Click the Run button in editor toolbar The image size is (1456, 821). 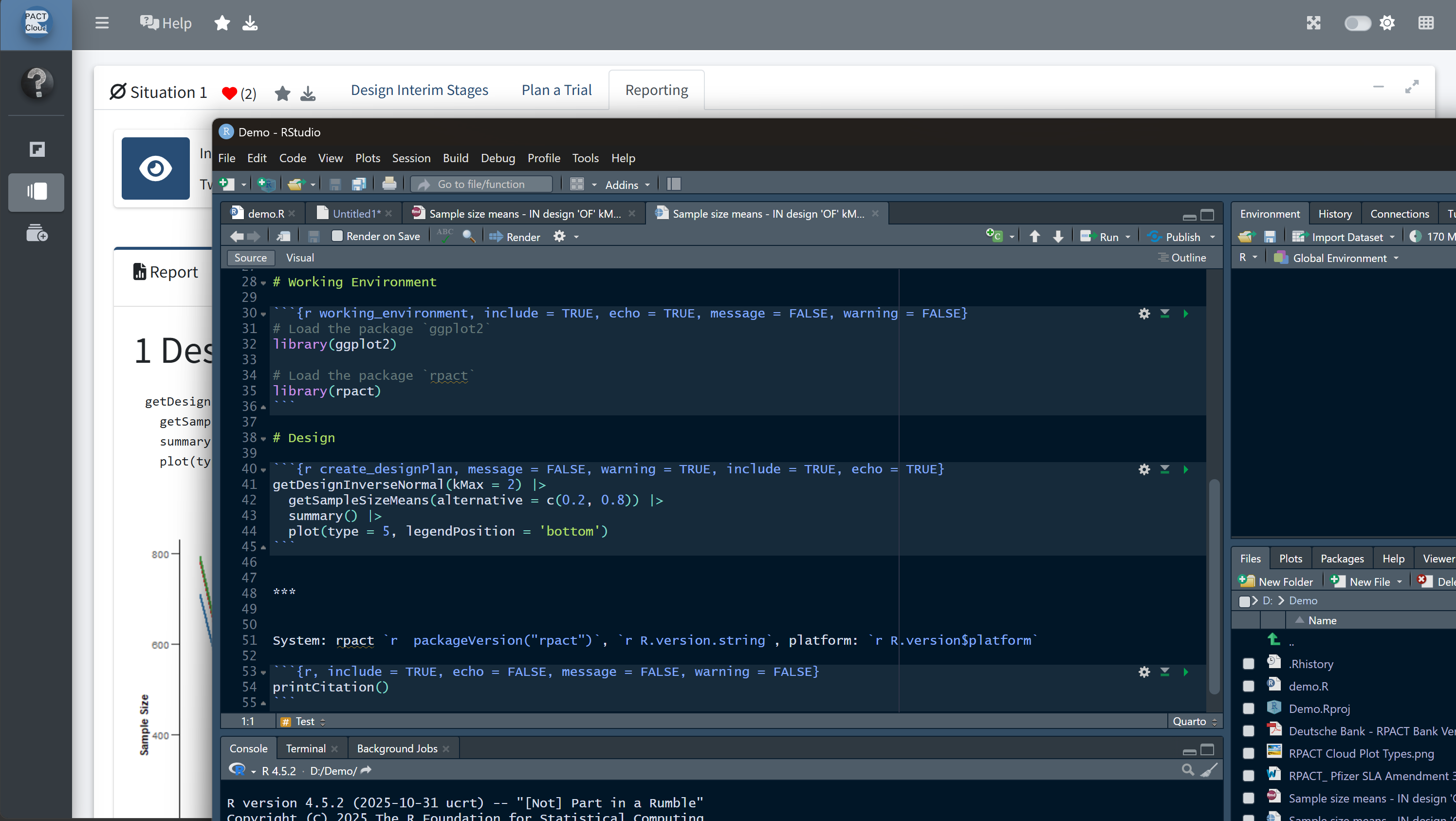[1099, 237]
